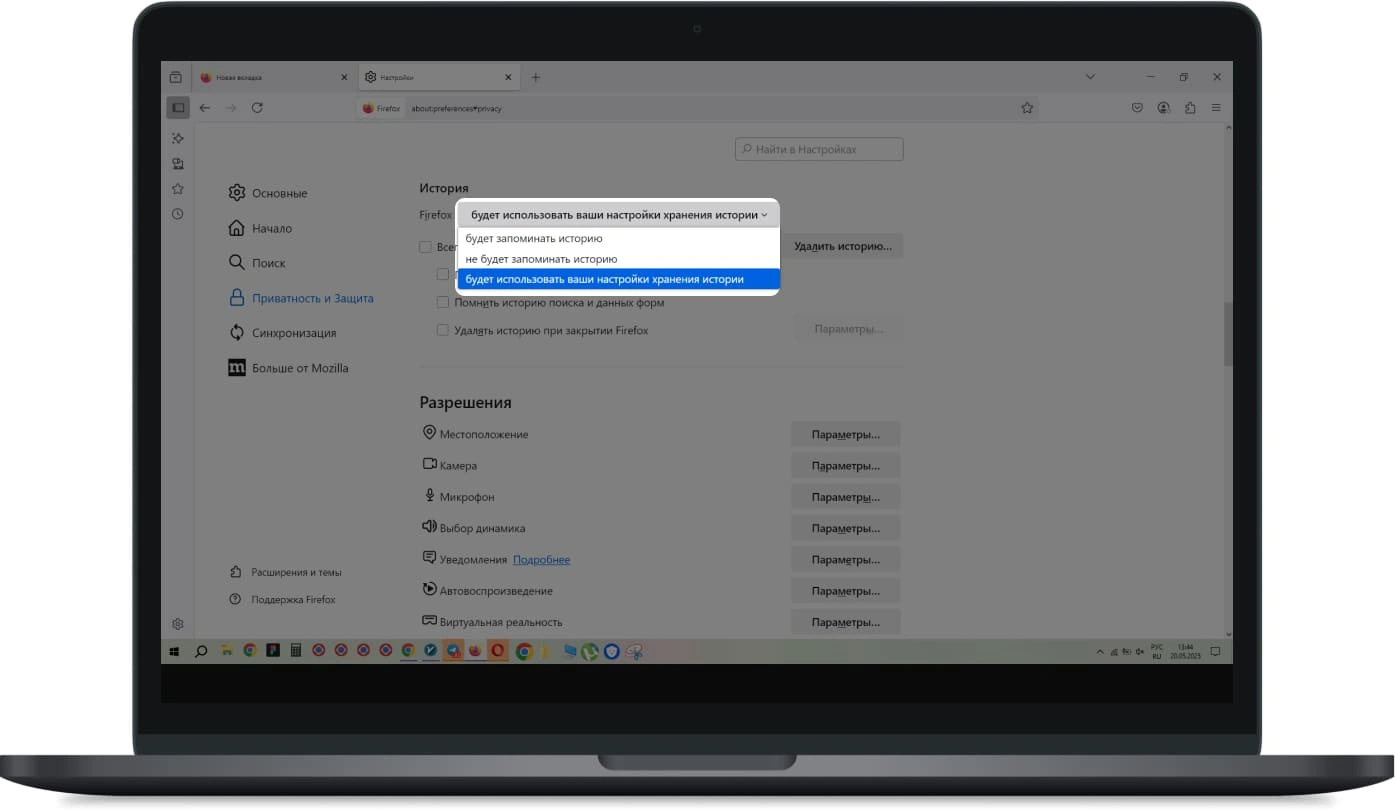
Task: Show hidden tray icons chevron
Action: (x=1100, y=652)
